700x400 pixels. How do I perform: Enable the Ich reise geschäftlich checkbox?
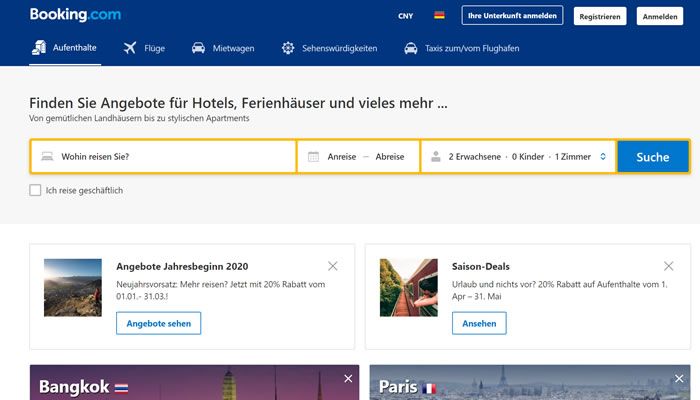(36, 190)
